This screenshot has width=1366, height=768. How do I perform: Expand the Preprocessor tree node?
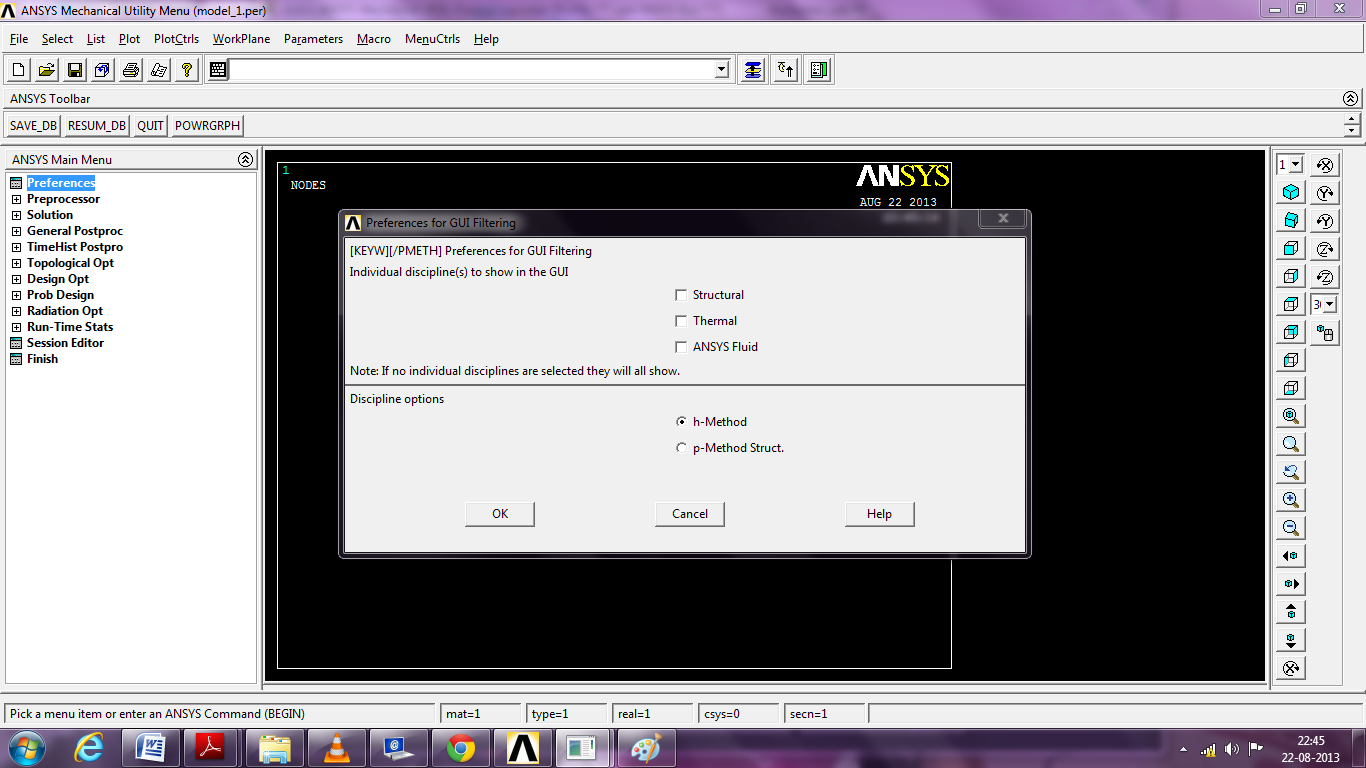pyautogui.click(x=16, y=199)
